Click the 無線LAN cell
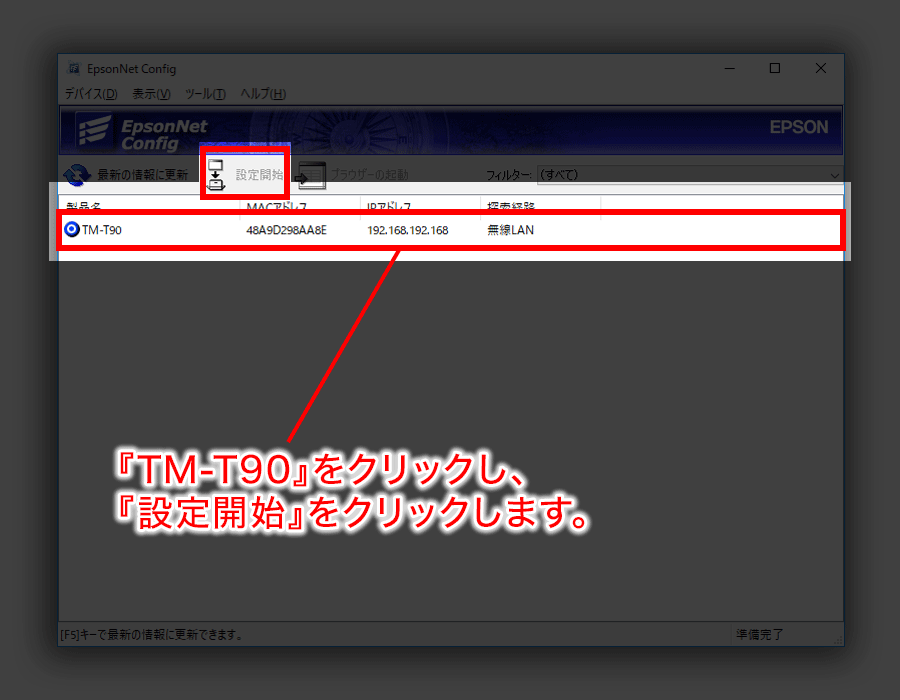Viewport: 900px width, 700px height. (510, 230)
